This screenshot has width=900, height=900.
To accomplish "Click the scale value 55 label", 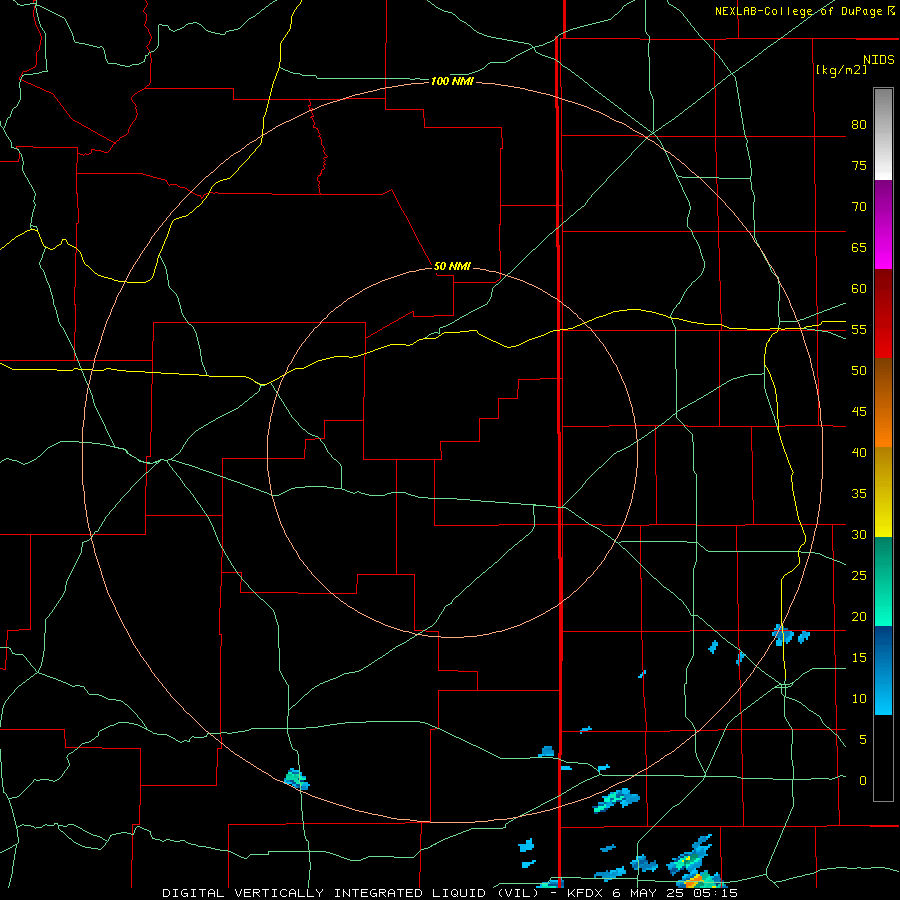I will [859, 329].
